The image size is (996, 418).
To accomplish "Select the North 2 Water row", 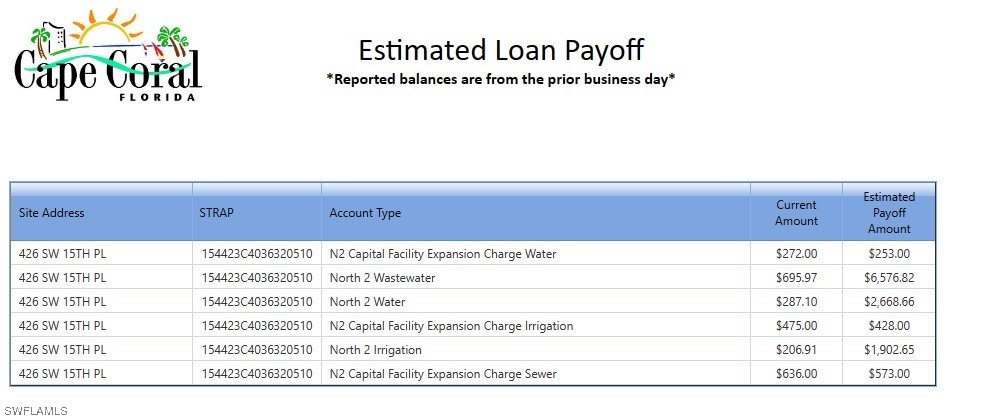I will (473, 302).
